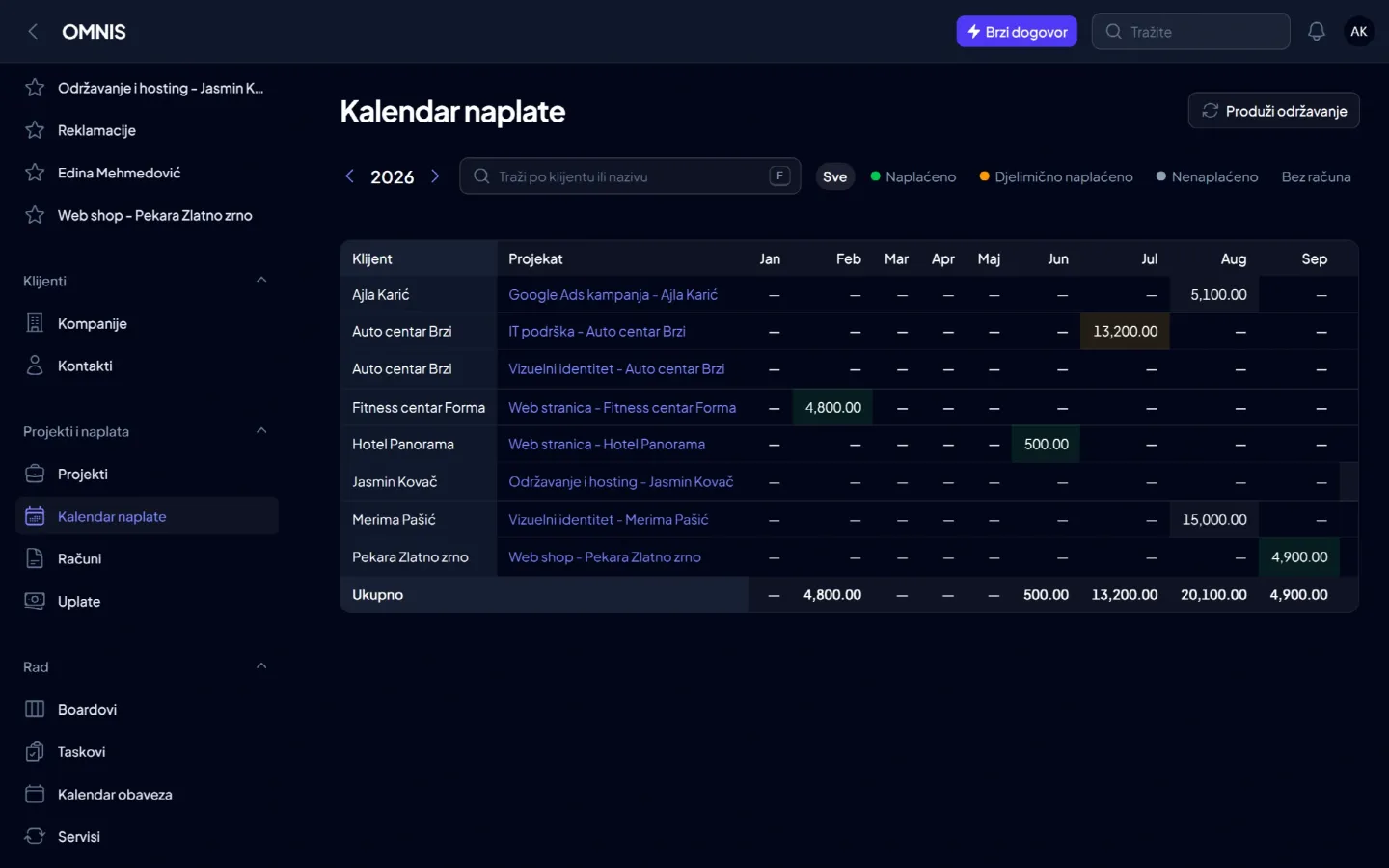Open Kontakti in the sidebar
This screenshot has width=1389, height=868.
point(147,366)
